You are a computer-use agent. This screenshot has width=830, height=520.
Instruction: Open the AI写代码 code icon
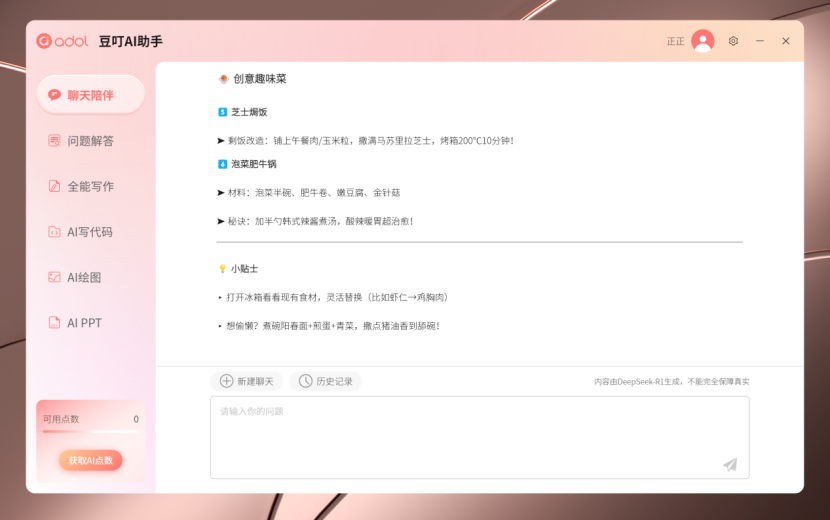(54, 231)
